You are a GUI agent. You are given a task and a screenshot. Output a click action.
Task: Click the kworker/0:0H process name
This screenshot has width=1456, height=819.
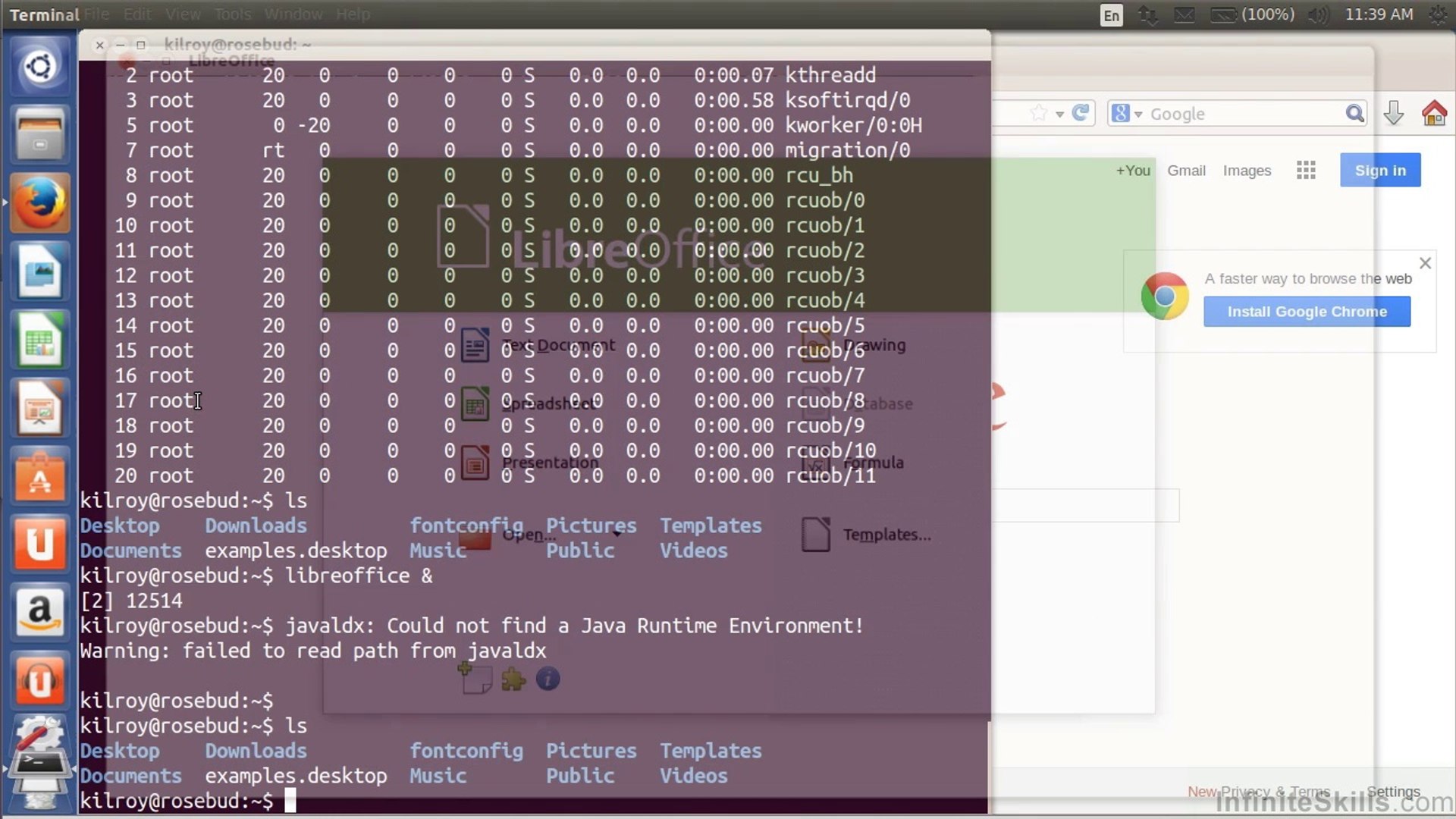coord(853,125)
